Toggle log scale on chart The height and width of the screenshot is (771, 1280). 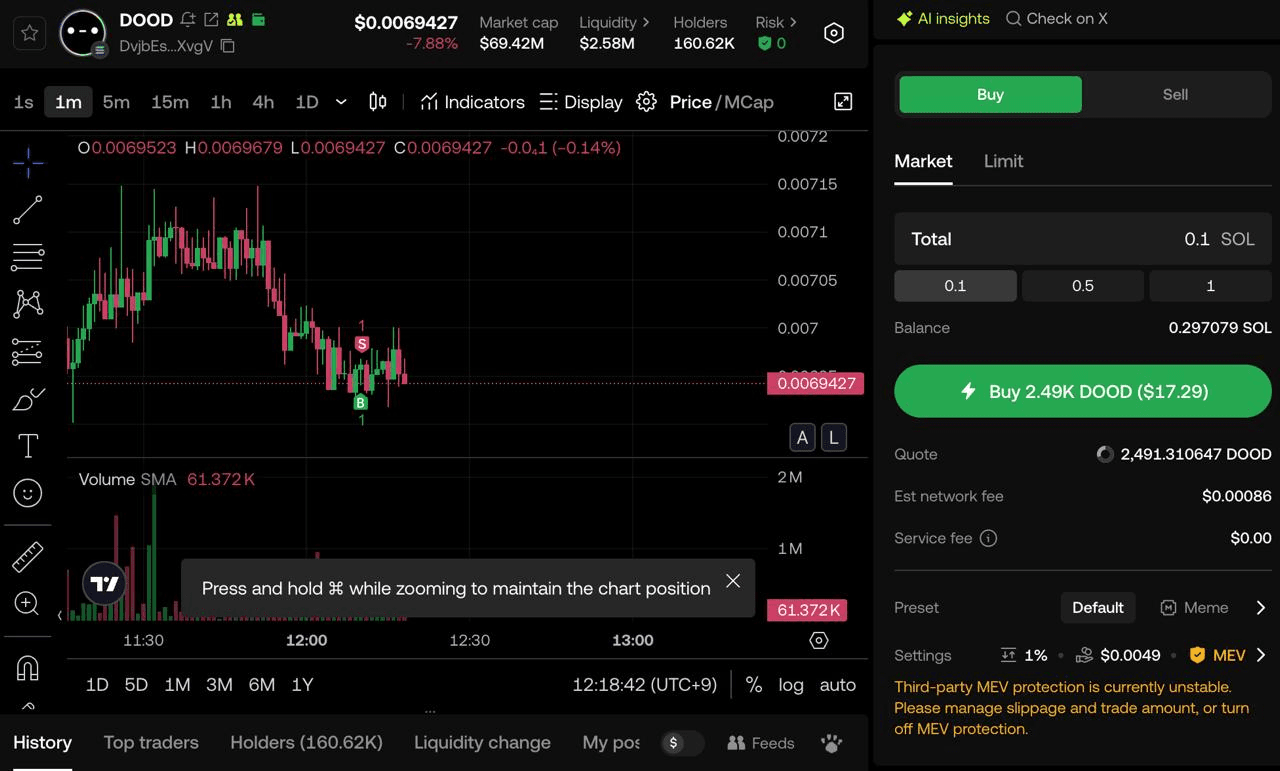tap(791, 685)
